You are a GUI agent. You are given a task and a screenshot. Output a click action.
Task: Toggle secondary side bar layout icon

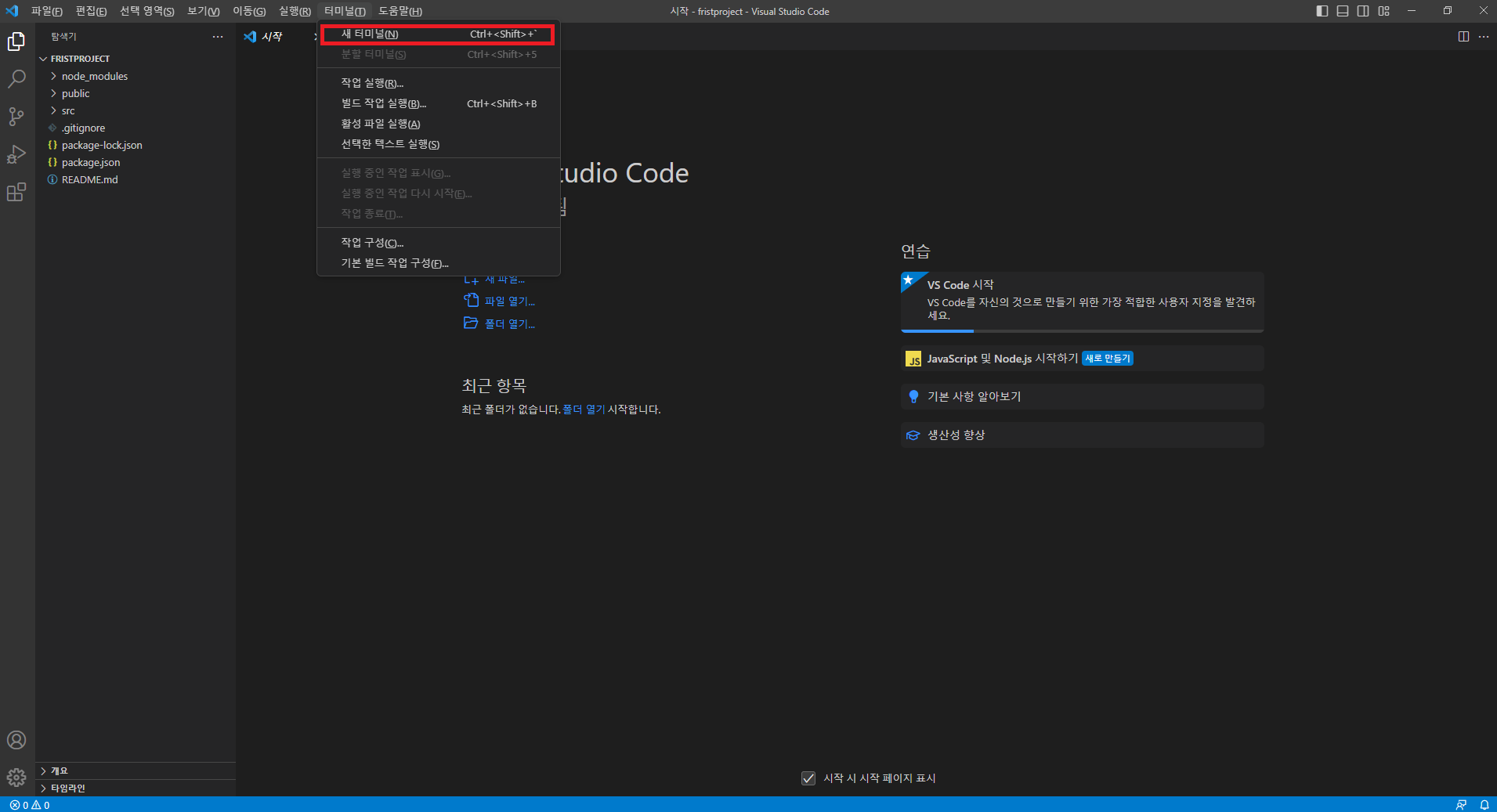tap(1363, 11)
